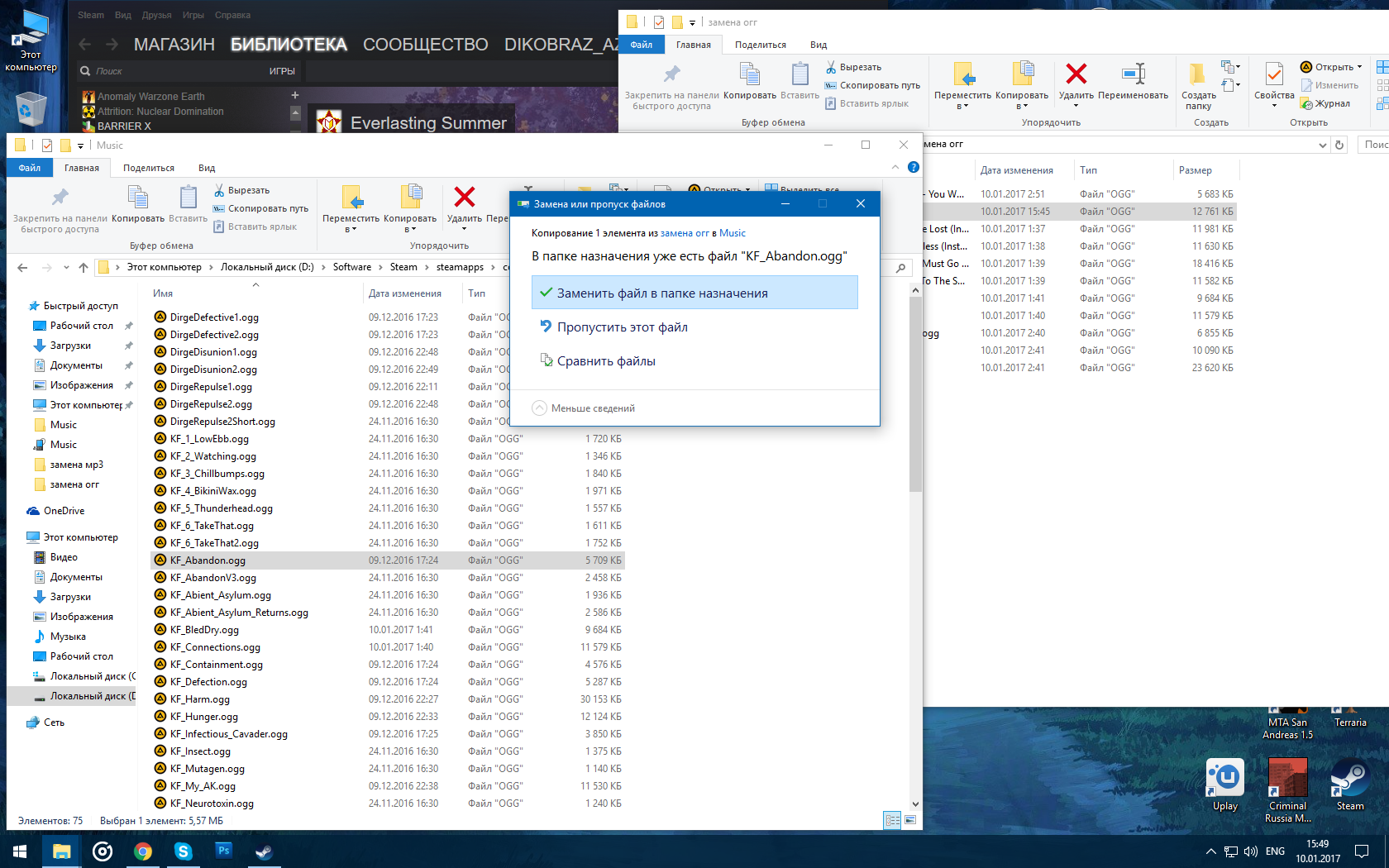Open the Удалить dropdown arrow in Music window
Viewport: 1389px width, 868px height.
(465, 229)
